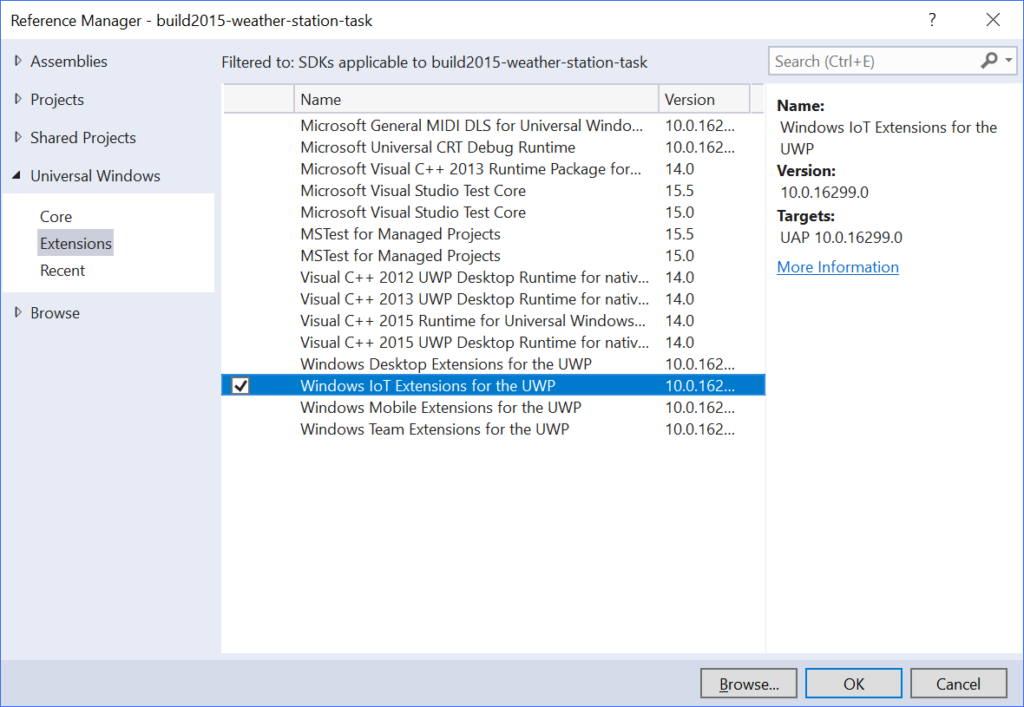Sort list by Name column header
This screenshot has width=1024, height=707.
point(476,99)
